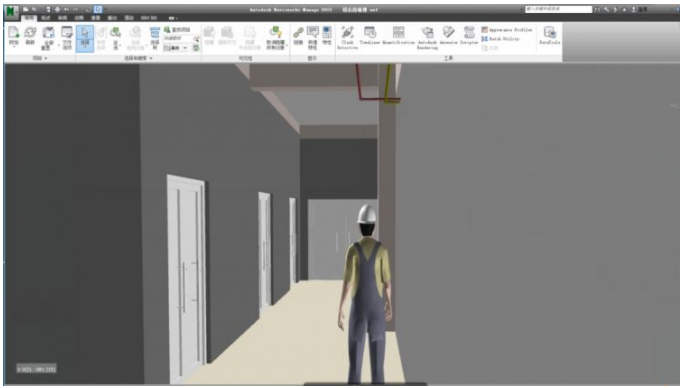The image size is (682, 388).
Task: Click the Print icon in quick access toolbar
Action: (57, 9)
